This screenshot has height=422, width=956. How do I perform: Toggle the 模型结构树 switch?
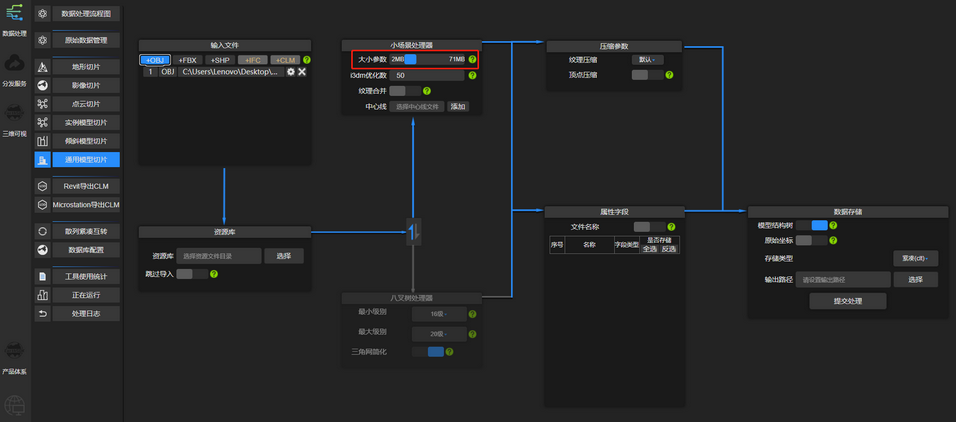pyautogui.click(x=812, y=225)
